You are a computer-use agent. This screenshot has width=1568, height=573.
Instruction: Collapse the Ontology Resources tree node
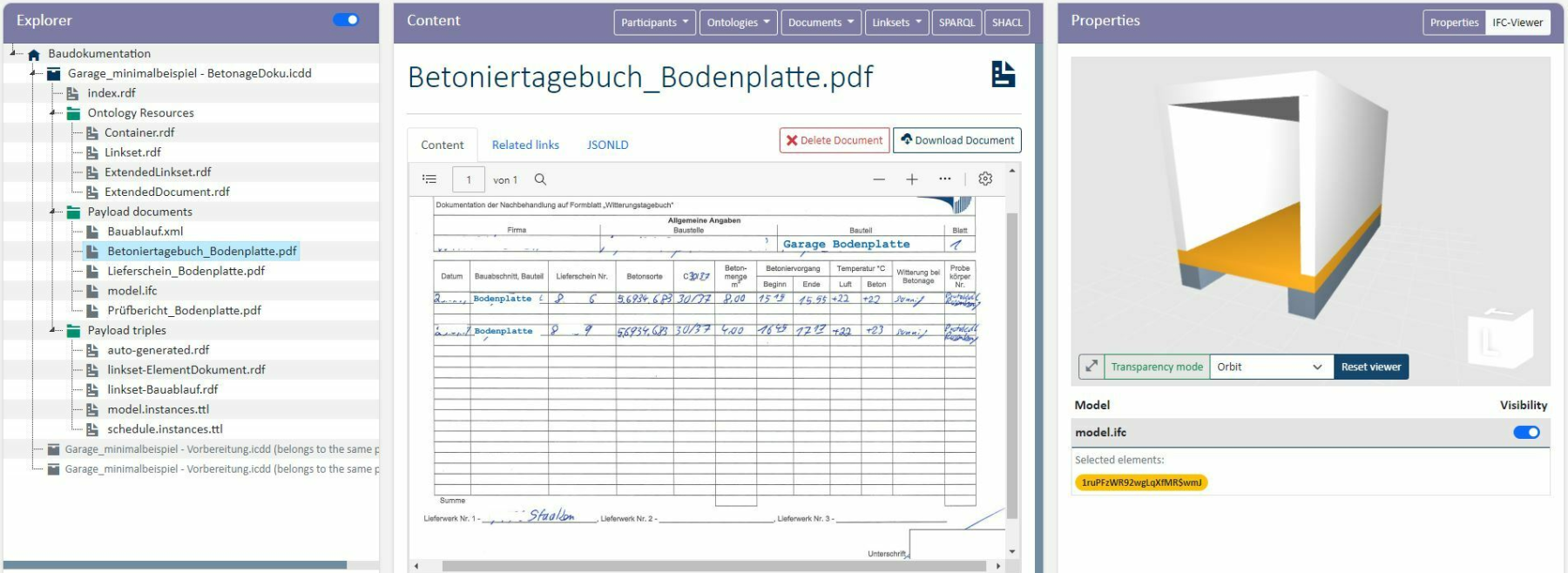click(x=54, y=113)
